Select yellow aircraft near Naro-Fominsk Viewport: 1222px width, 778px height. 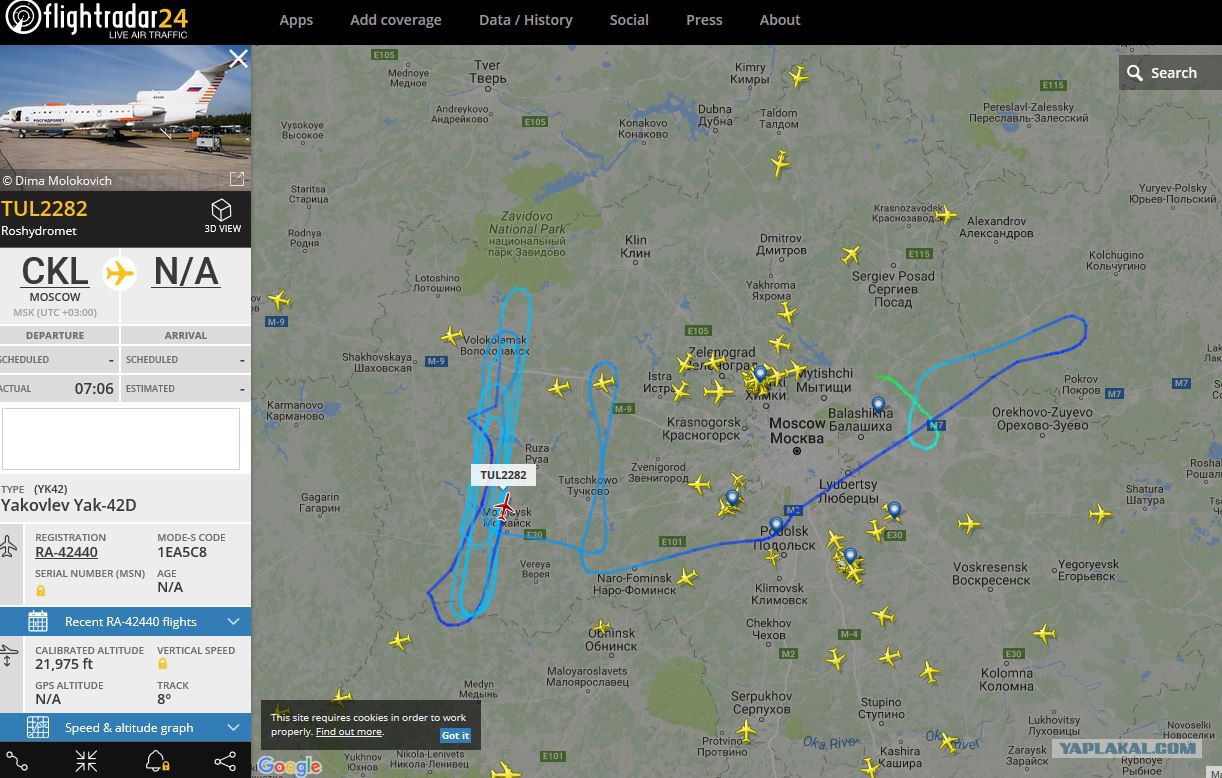[x=686, y=577]
